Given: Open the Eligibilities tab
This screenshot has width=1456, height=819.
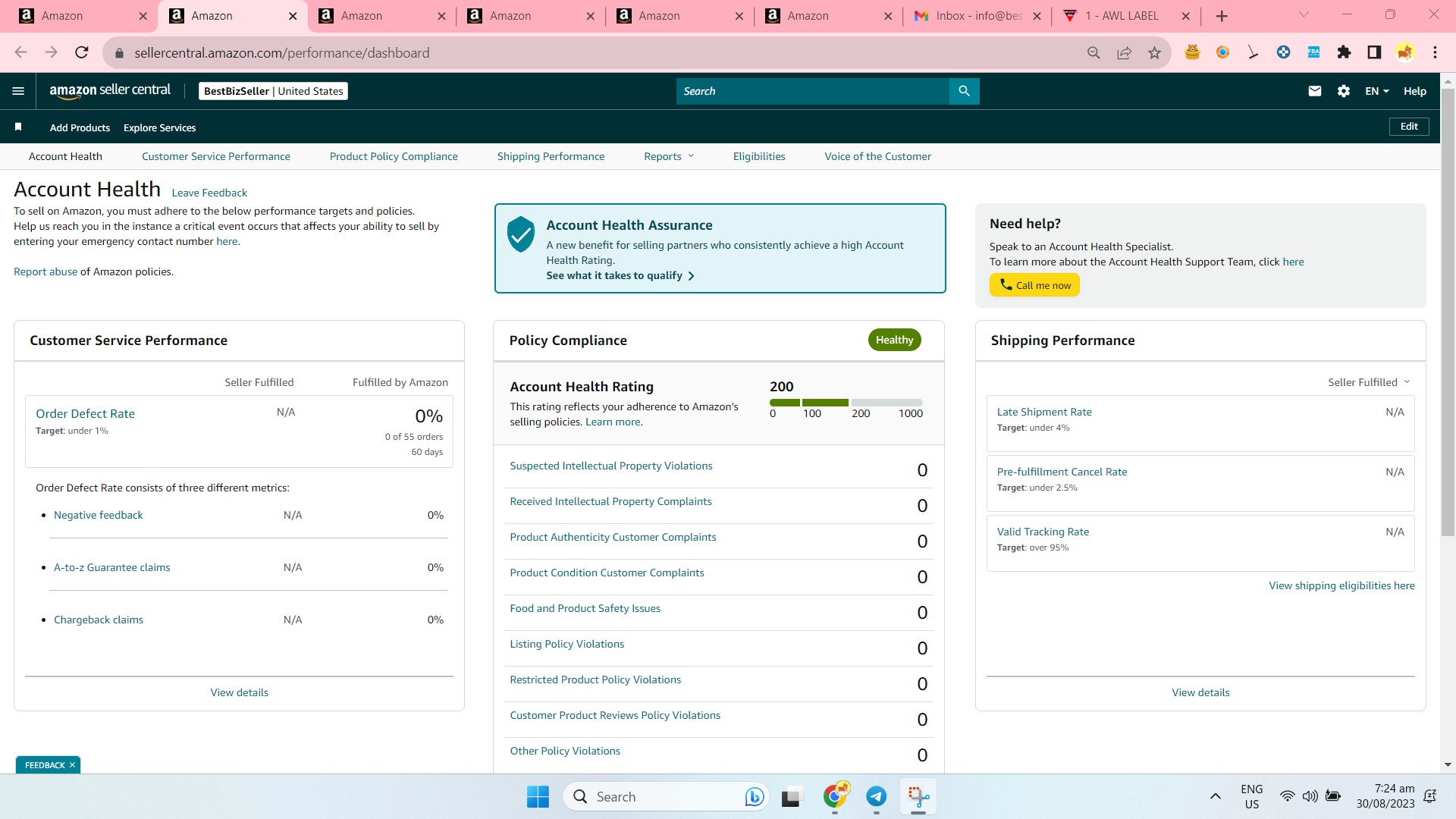Looking at the screenshot, I should click(759, 156).
